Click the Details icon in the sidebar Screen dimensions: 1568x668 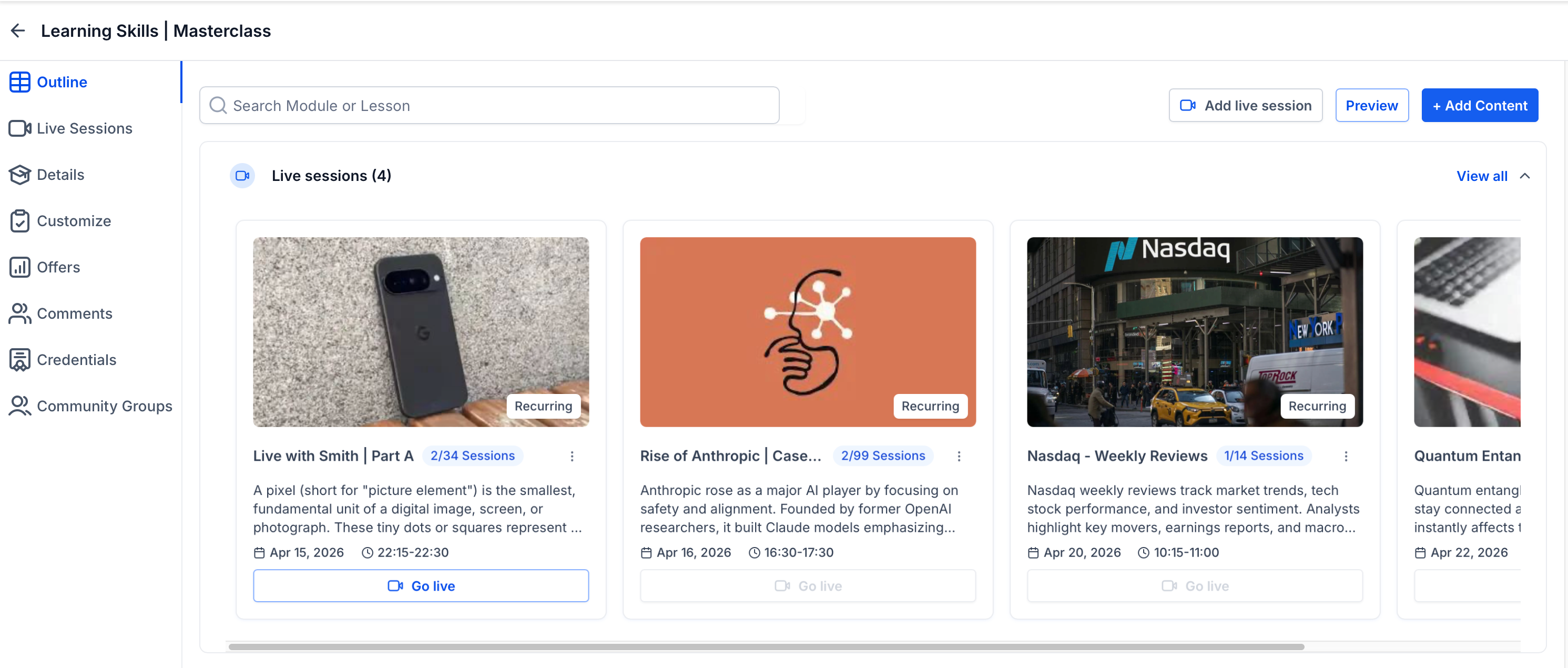20,175
